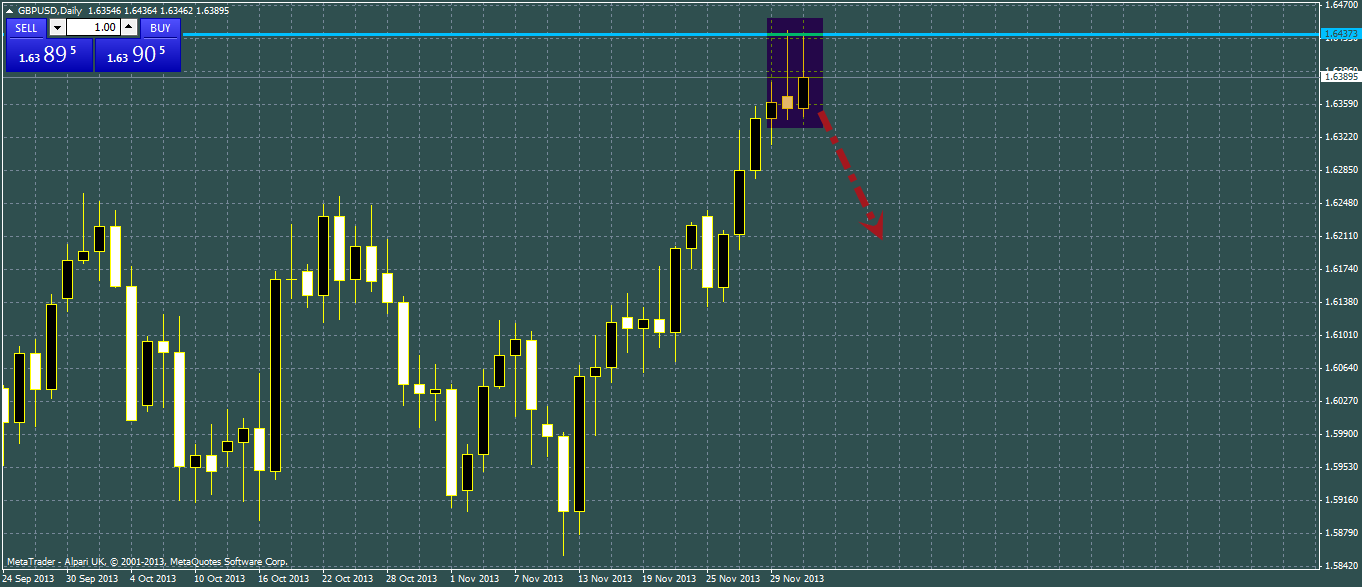Collapse the one-click trading panel triangle
The height and width of the screenshot is (587, 1362).
(9, 11)
